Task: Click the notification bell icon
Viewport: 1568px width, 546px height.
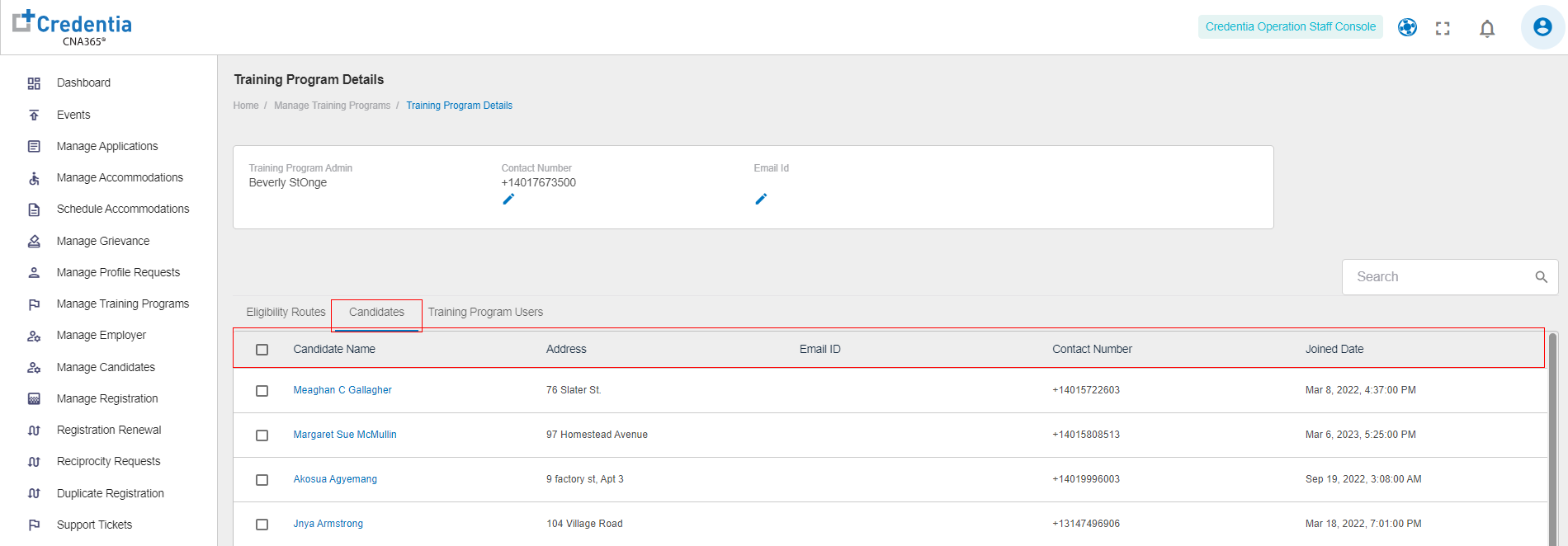Action: coord(1487,29)
